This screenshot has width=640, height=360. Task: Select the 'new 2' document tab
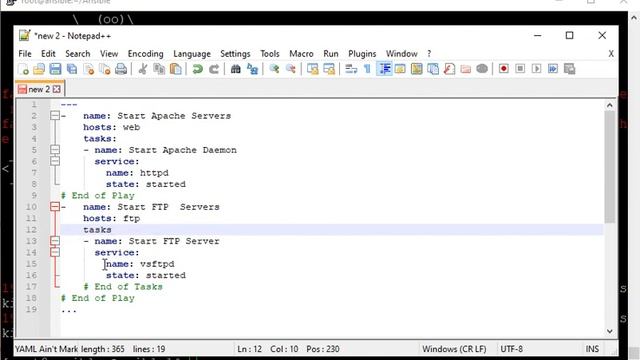(x=39, y=89)
